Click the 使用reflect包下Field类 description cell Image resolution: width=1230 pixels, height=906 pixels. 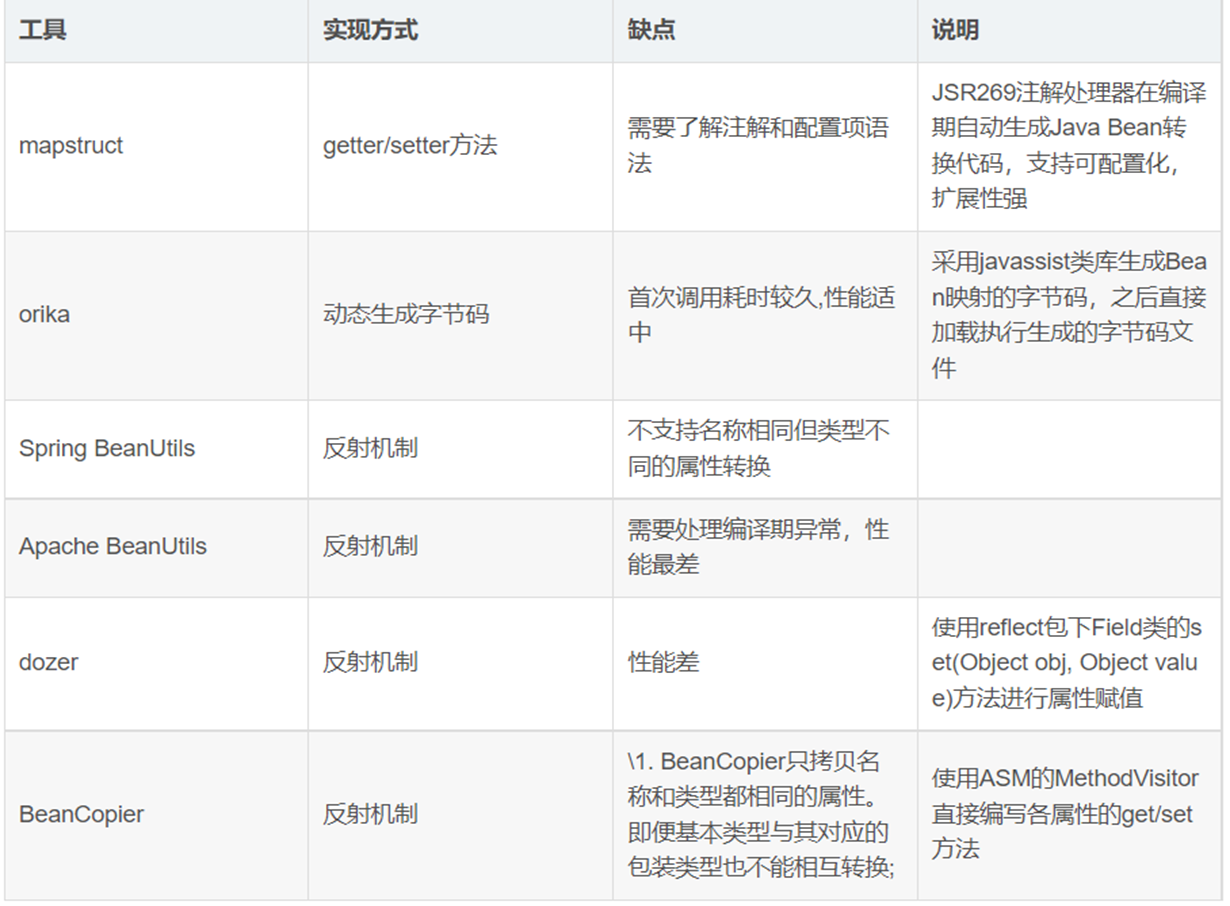[1071, 663]
